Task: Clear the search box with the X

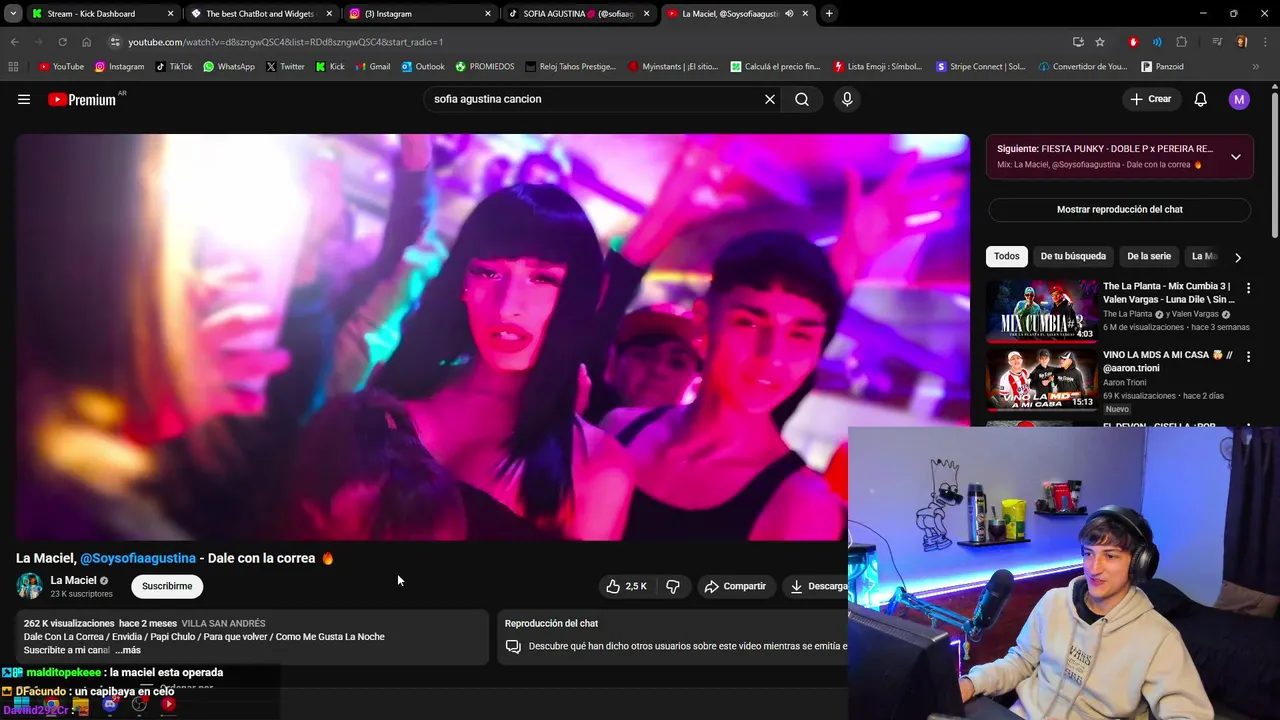Action: coord(770,99)
